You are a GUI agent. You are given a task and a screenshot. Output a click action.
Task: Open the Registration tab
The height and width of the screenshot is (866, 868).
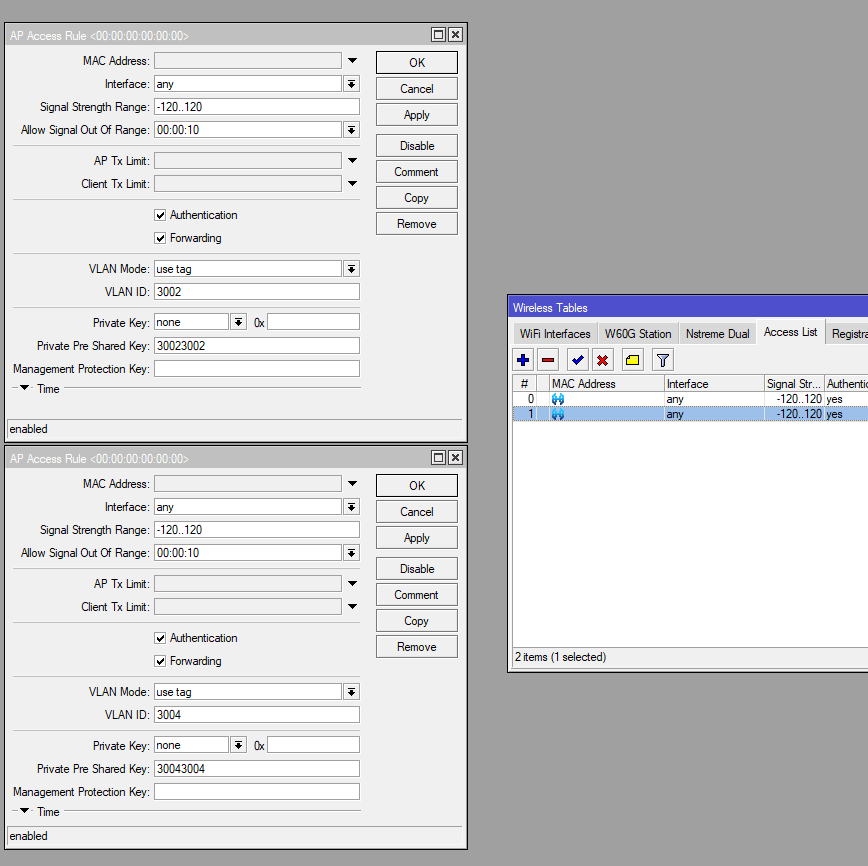(849, 334)
